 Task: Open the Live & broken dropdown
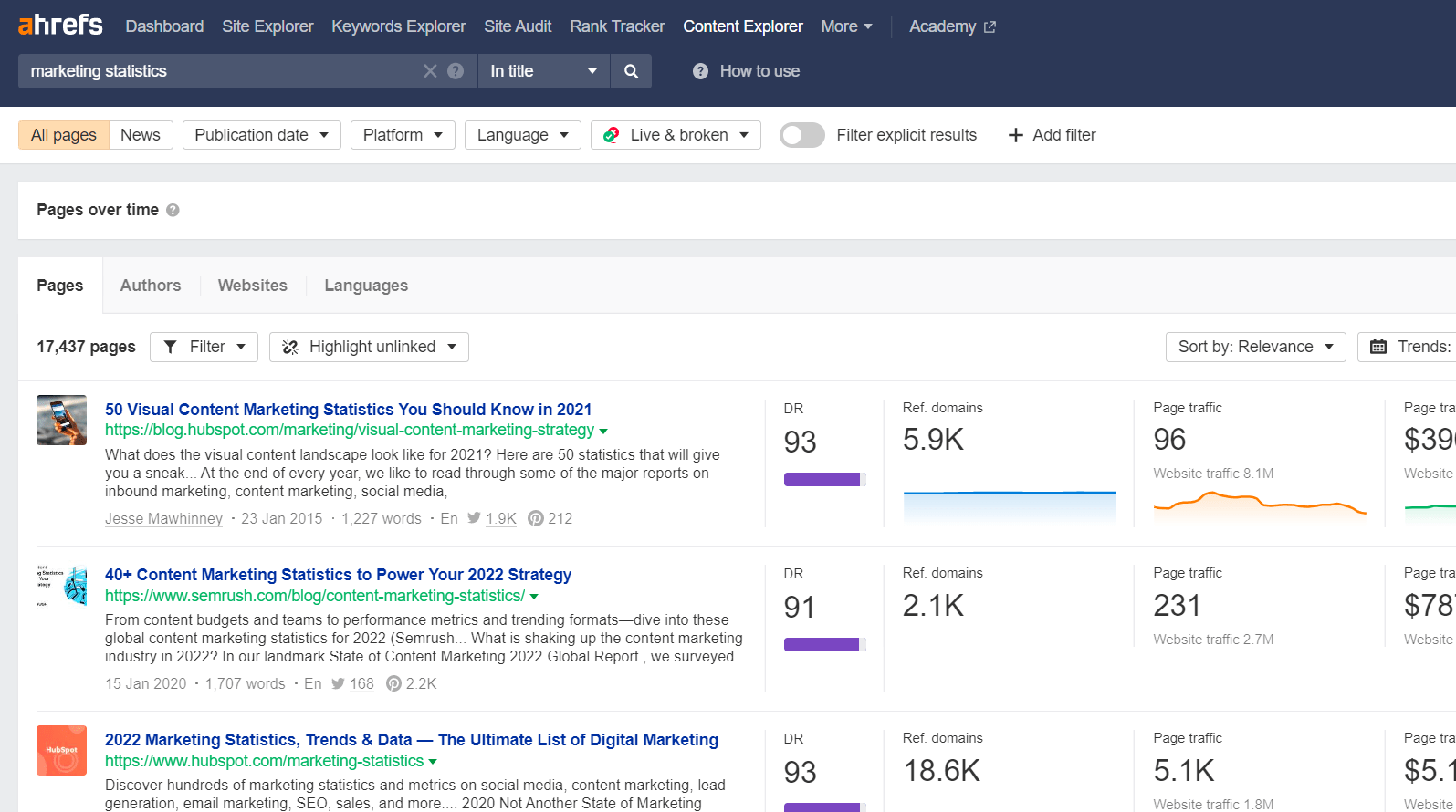(676, 135)
